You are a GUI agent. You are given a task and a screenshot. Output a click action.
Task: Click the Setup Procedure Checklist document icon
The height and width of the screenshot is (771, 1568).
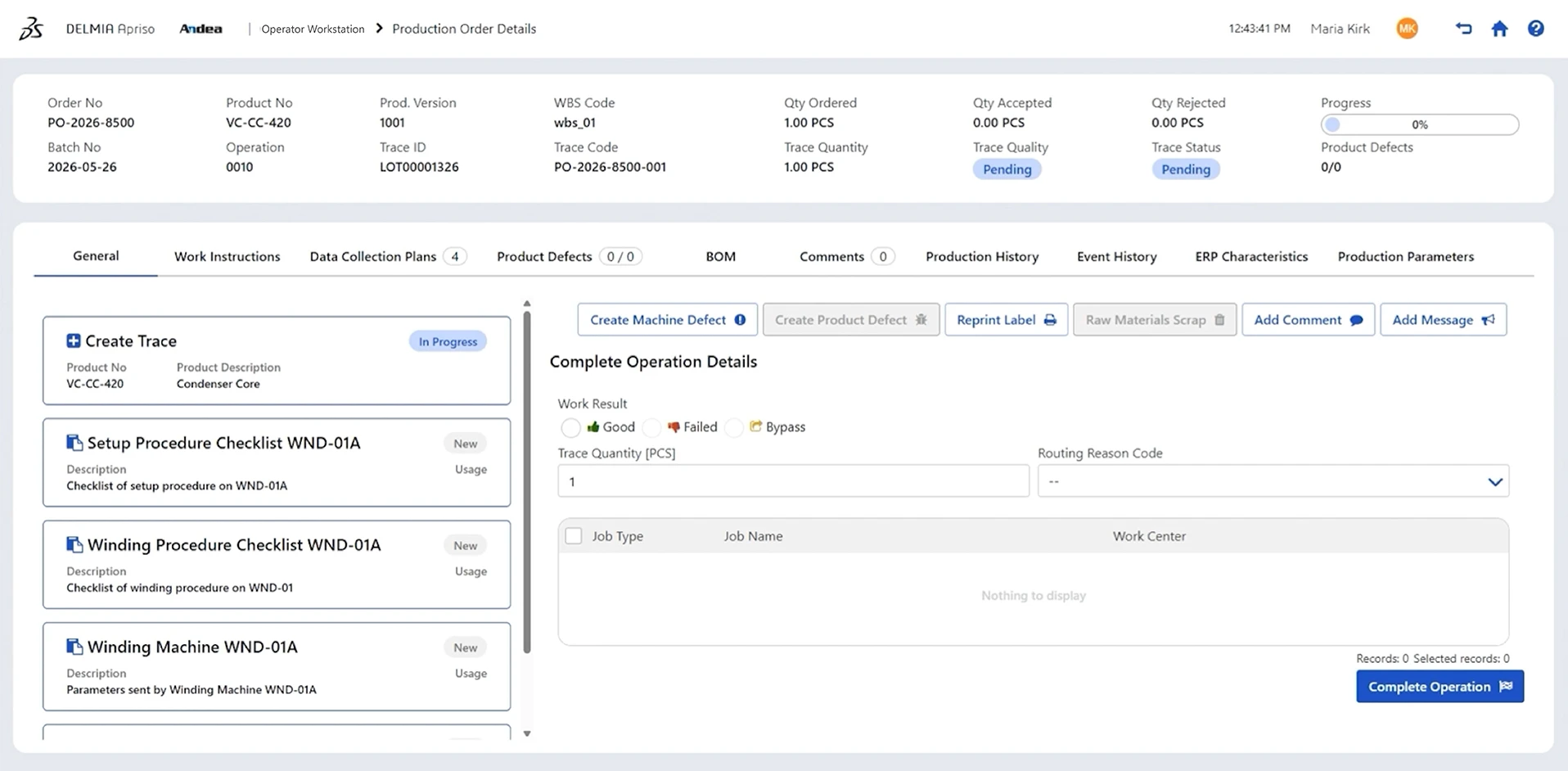tap(74, 443)
